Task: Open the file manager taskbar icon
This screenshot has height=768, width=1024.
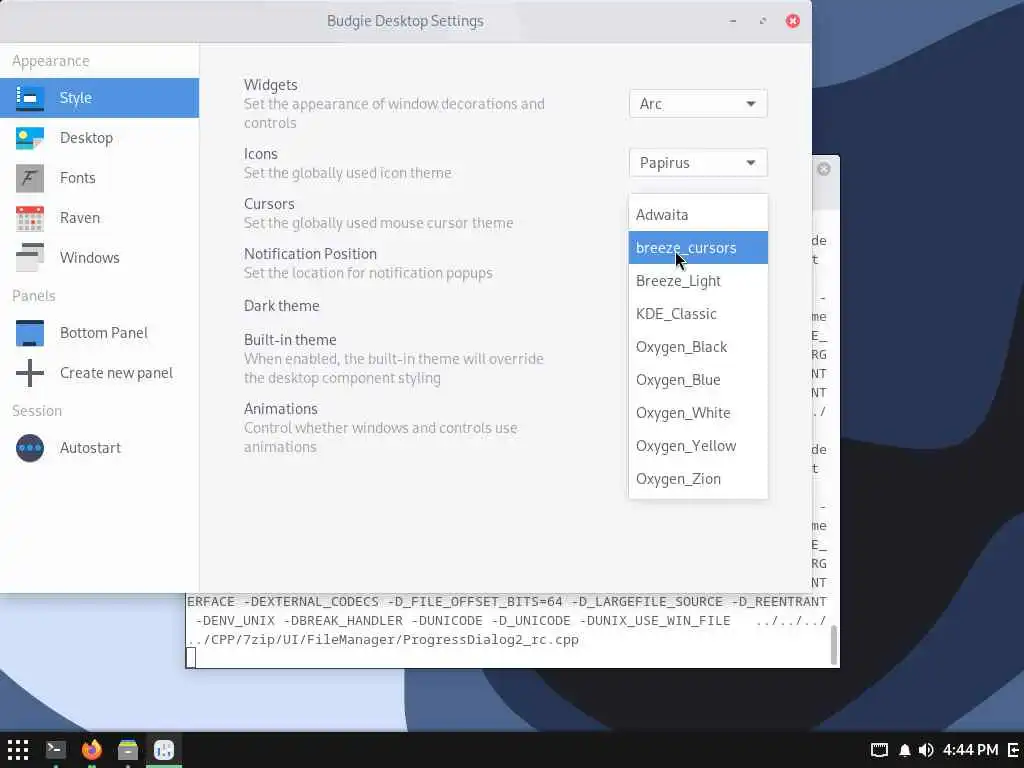Action: click(x=128, y=750)
